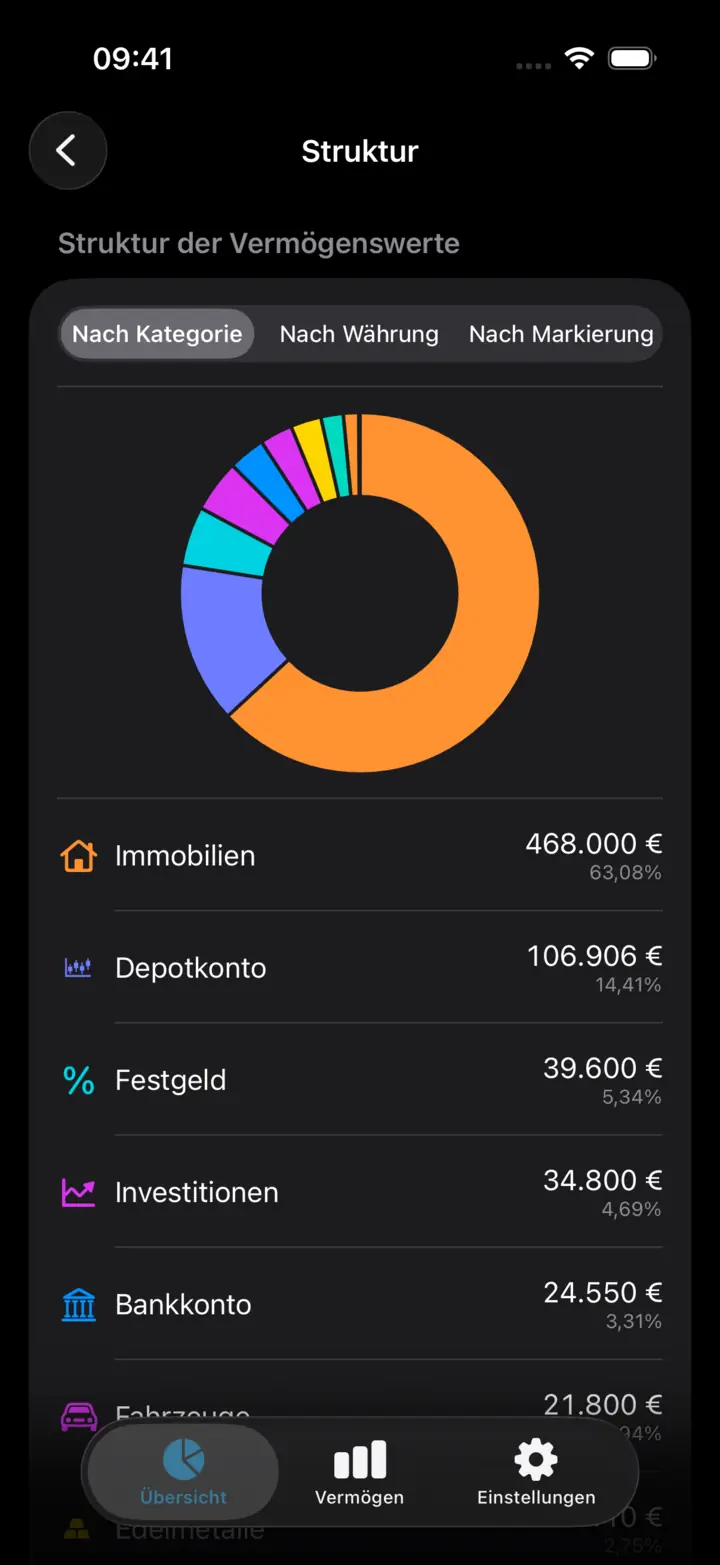The width and height of the screenshot is (720, 1565).
Task: Open the Depotkonto 106.906 € entry
Action: (360, 968)
